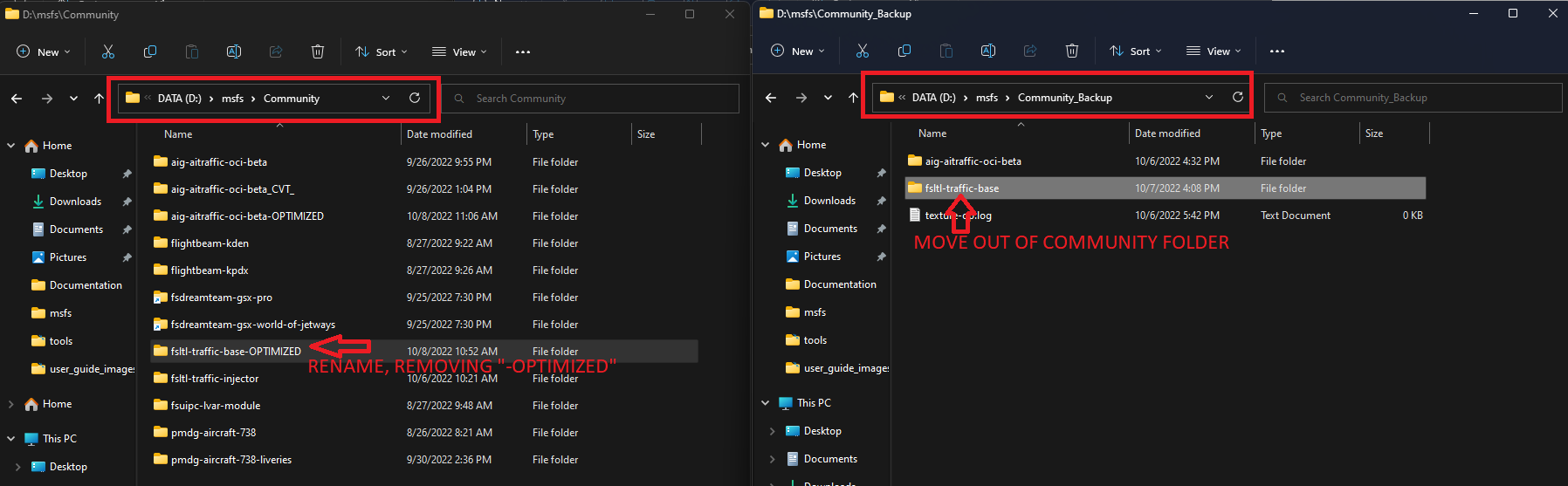Click Share icon in Community_Backup window toolbar
This screenshot has width=1568, height=486.
coord(1030,51)
